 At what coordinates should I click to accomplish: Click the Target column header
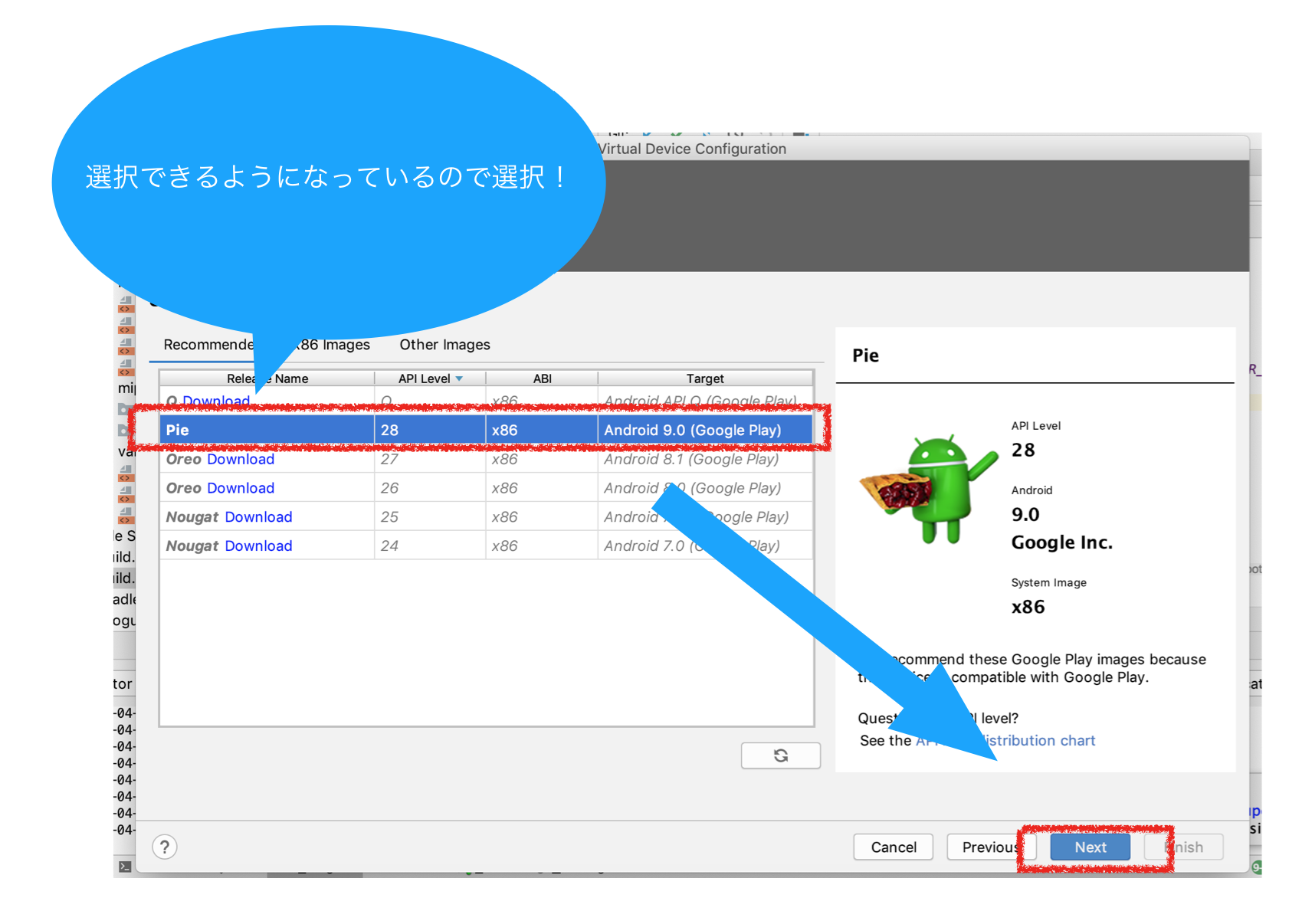coord(705,378)
